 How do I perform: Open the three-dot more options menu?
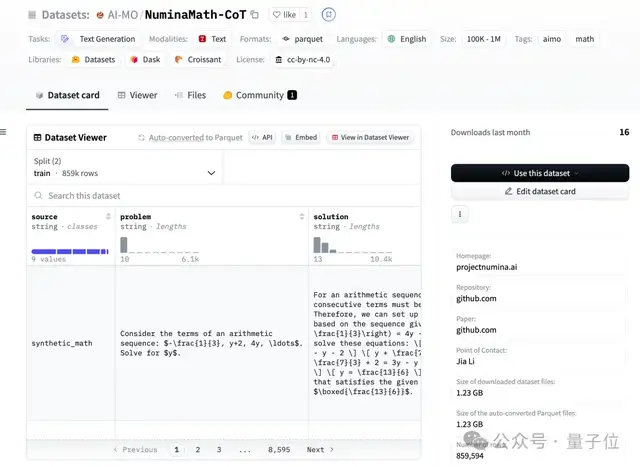(460, 214)
